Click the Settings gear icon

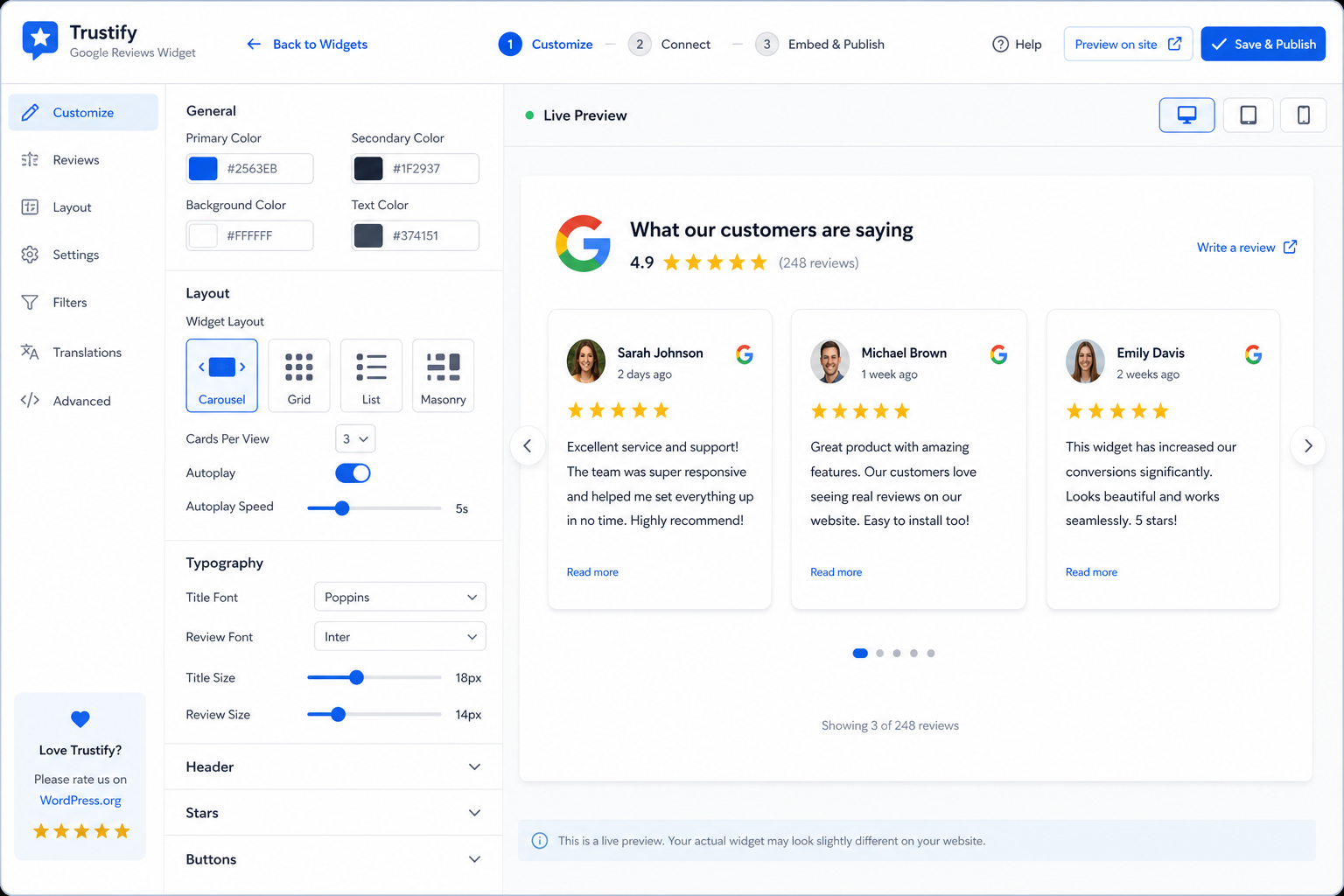pos(30,255)
